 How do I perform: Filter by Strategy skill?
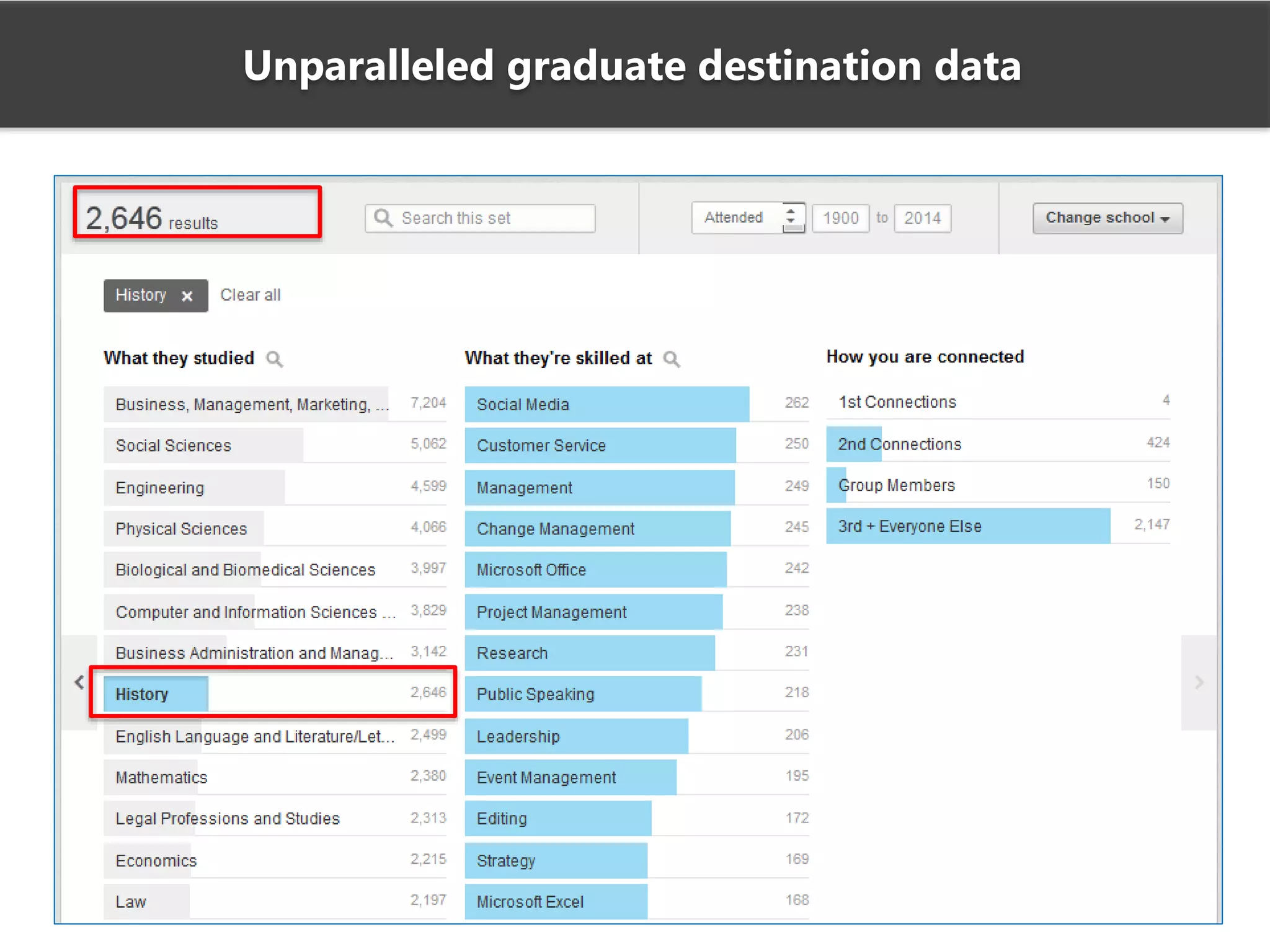click(637, 860)
